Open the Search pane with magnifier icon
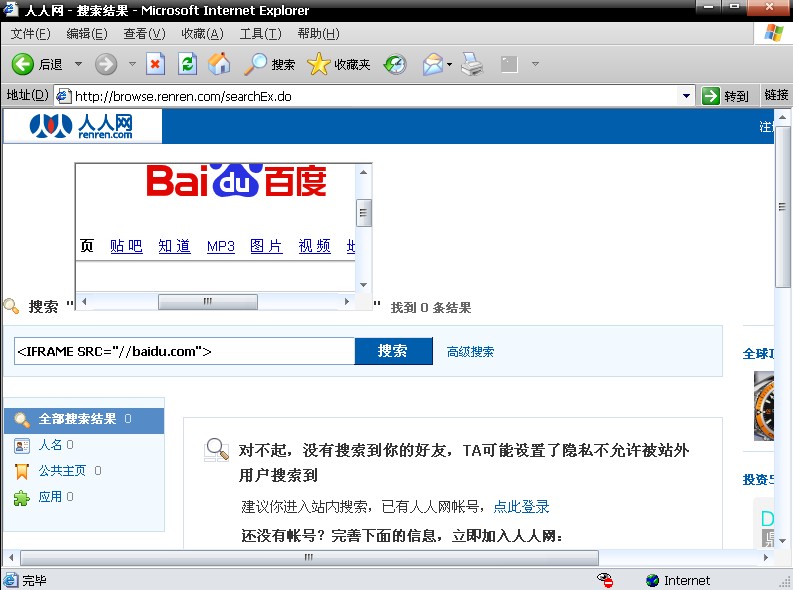The height and width of the screenshot is (590, 793). click(255, 64)
